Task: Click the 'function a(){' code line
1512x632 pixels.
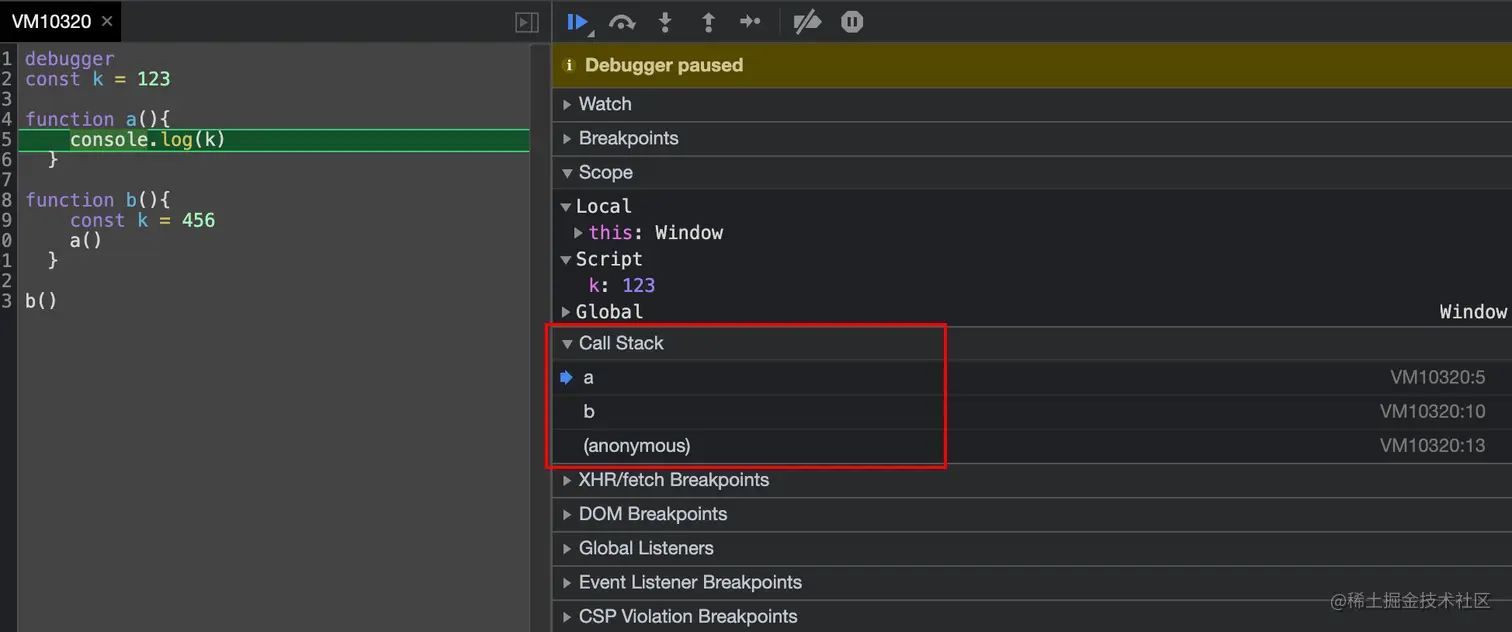Action: pyautogui.click(x=97, y=119)
